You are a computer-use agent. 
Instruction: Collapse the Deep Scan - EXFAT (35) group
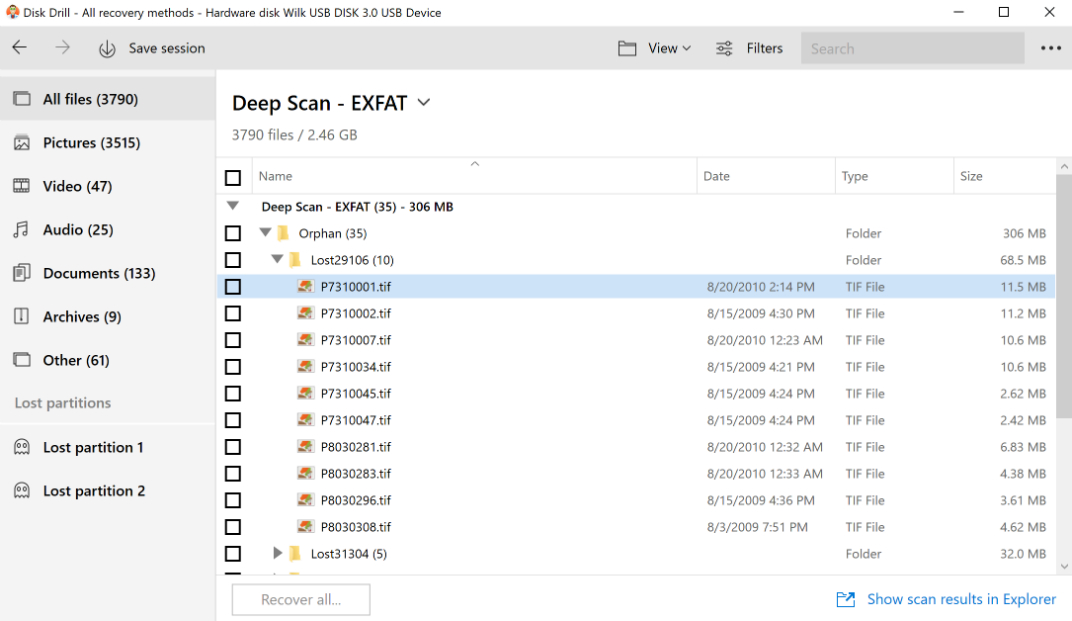[x=233, y=205]
